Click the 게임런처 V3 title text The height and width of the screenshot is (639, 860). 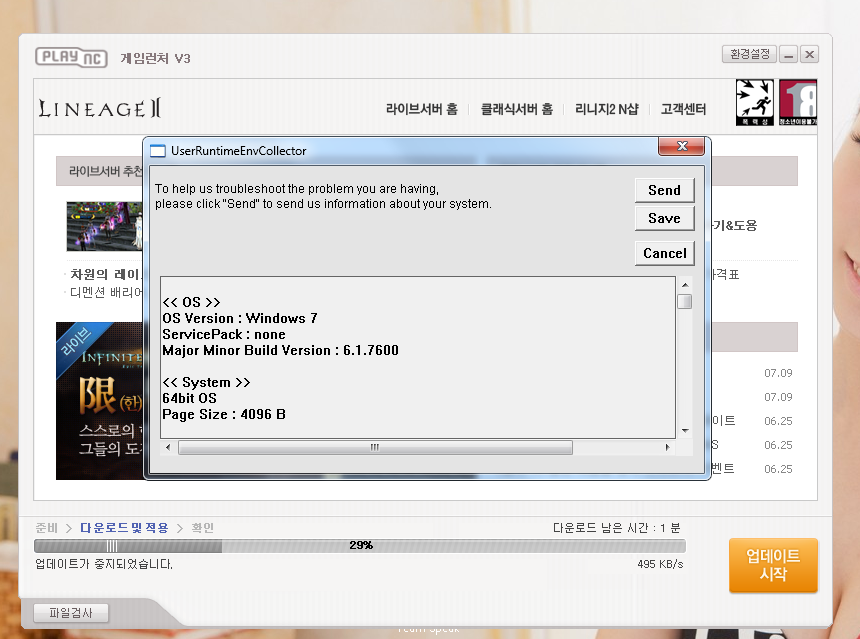pyautogui.click(x=155, y=58)
